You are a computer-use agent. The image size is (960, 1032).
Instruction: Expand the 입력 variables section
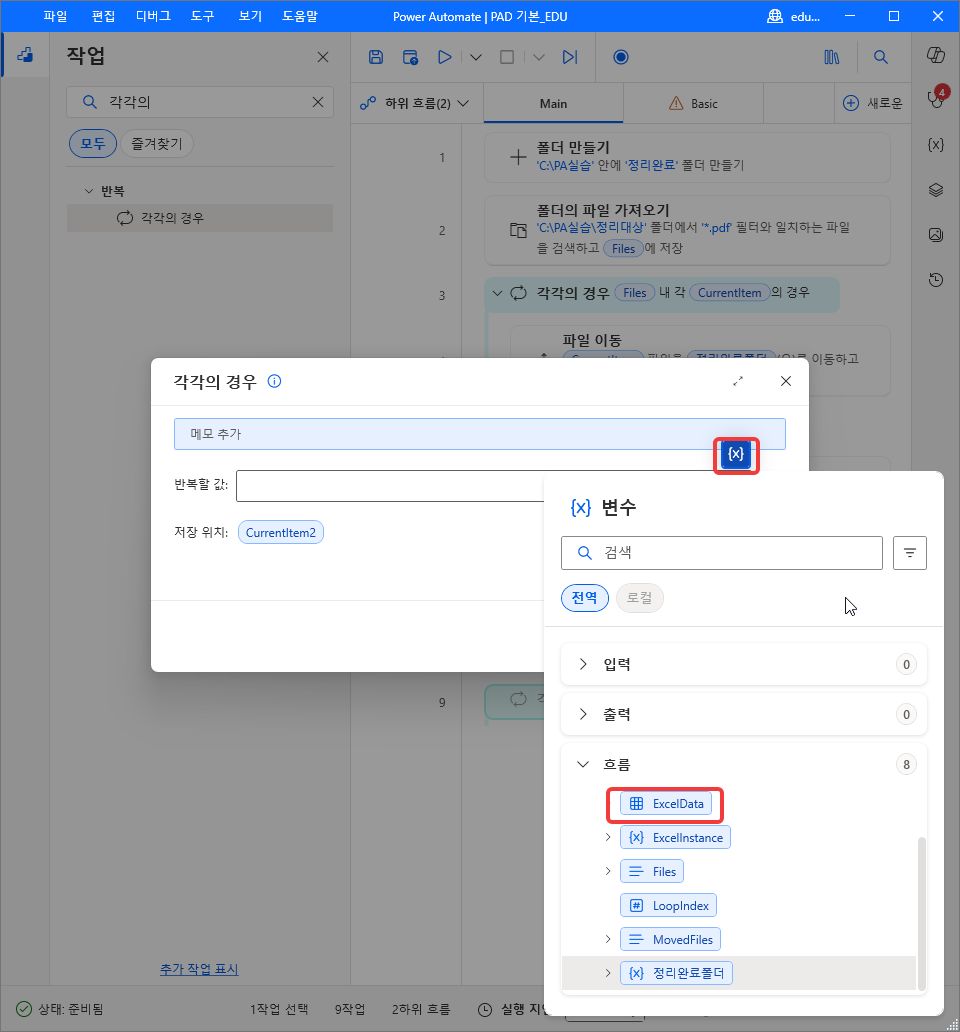[583, 664]
